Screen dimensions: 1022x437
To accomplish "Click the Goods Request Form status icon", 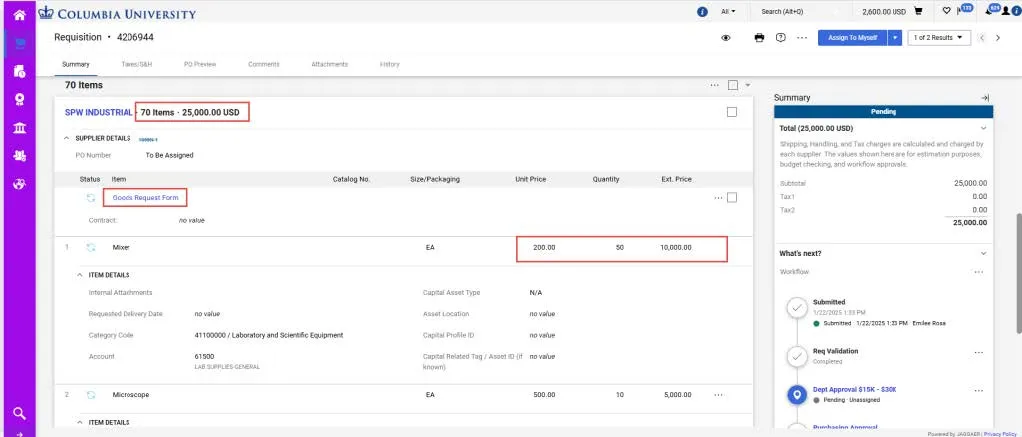I will click(91, 198).
